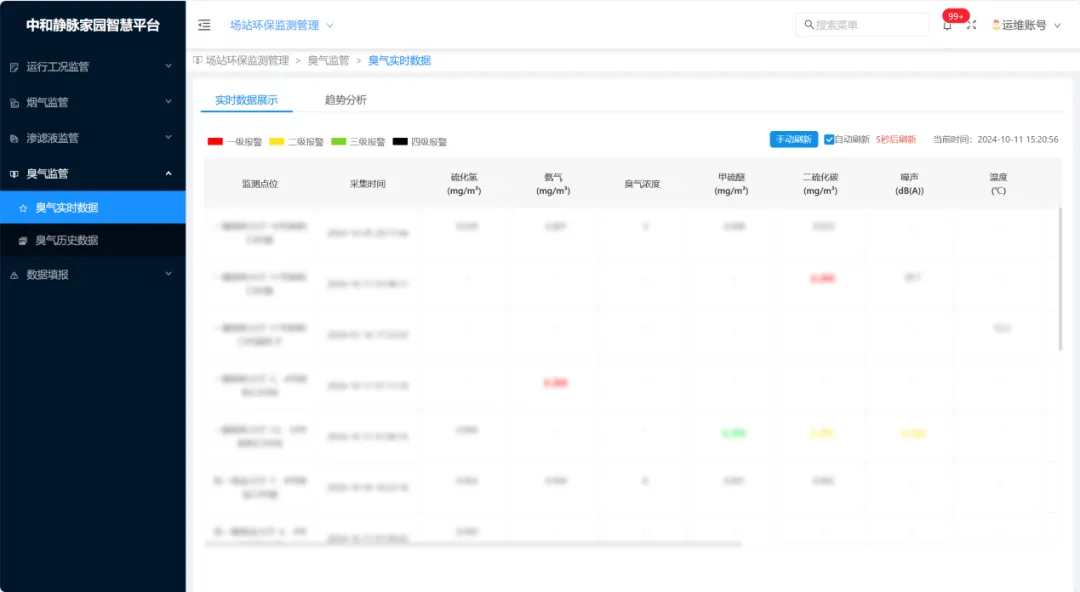
Task: Toggle fullscreen mode icon
Action: coord(971,25)
